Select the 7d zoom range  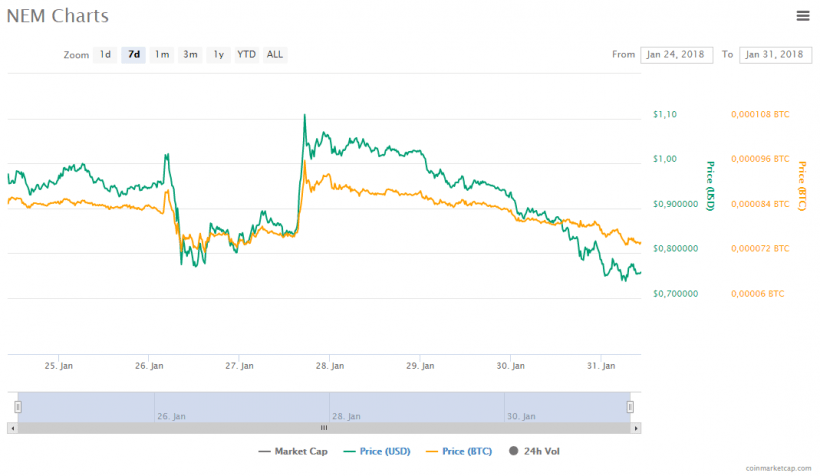tap(133, 55)
